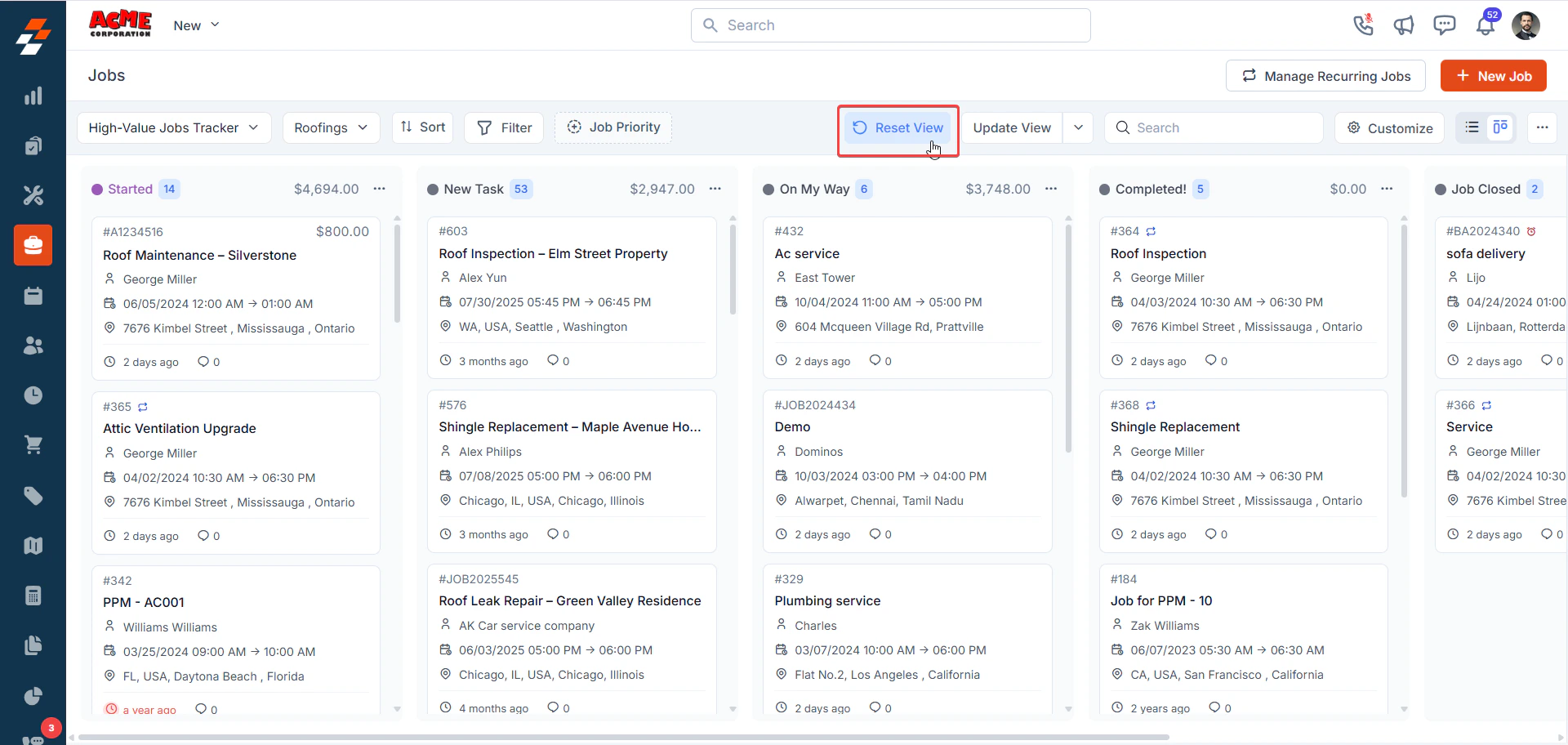
Task: Open the Estimates icon in sidebar
Action: (33, 145)
